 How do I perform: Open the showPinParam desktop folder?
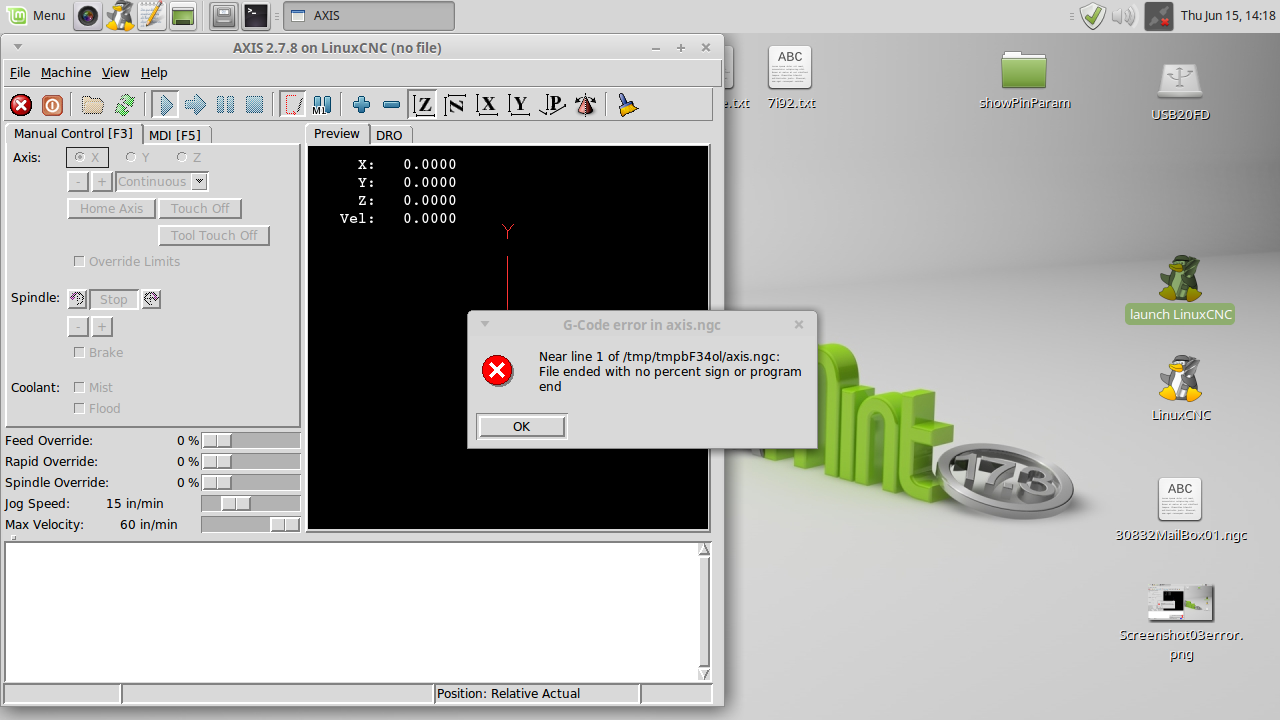(x=1025, y=80)
